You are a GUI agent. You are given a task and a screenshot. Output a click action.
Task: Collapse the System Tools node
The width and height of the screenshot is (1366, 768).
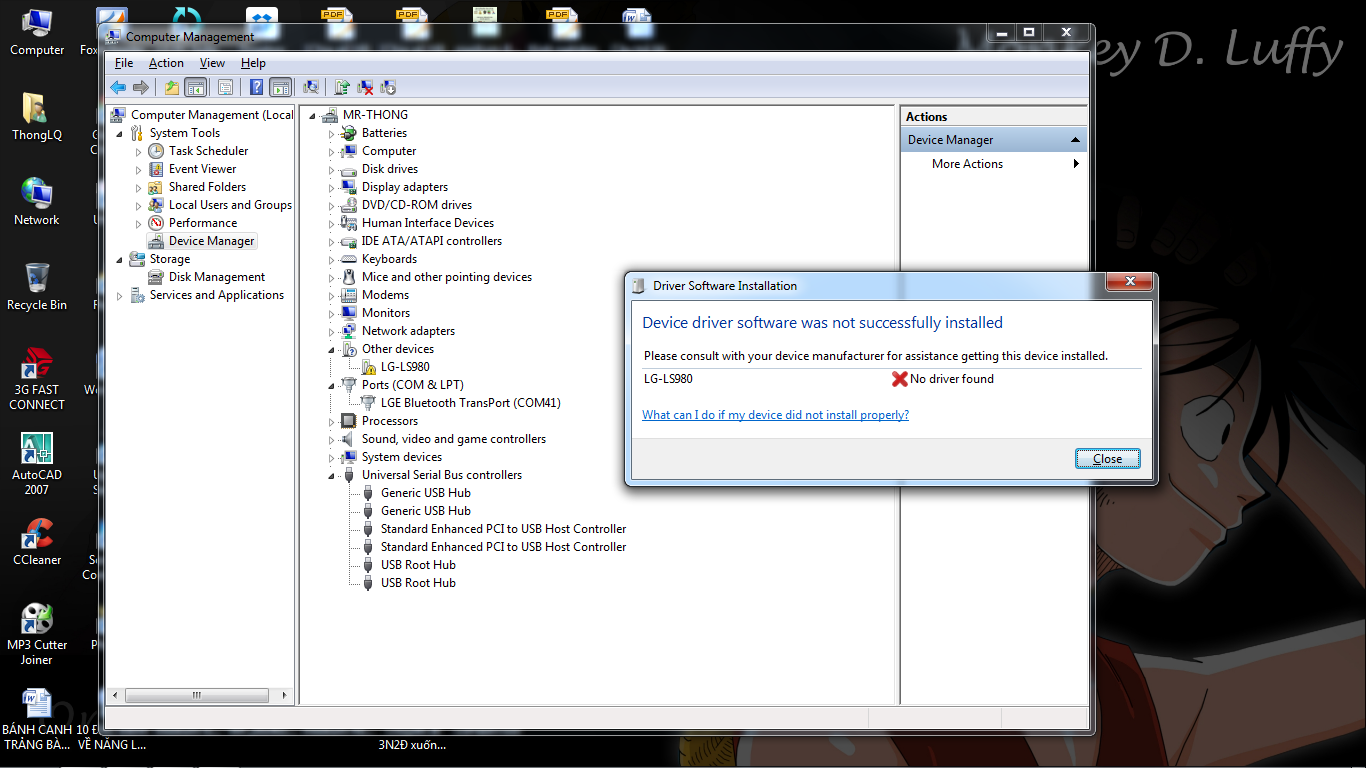click(120, 133)
